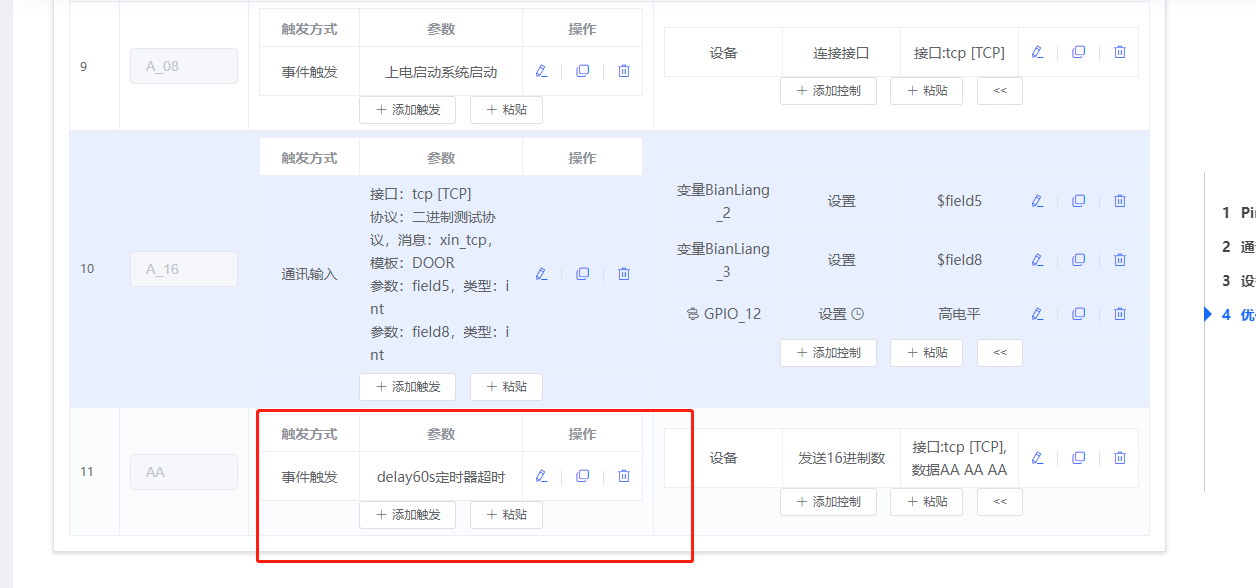
Task: Collapse row 9 controls with the << button
Action: (999, 90)
